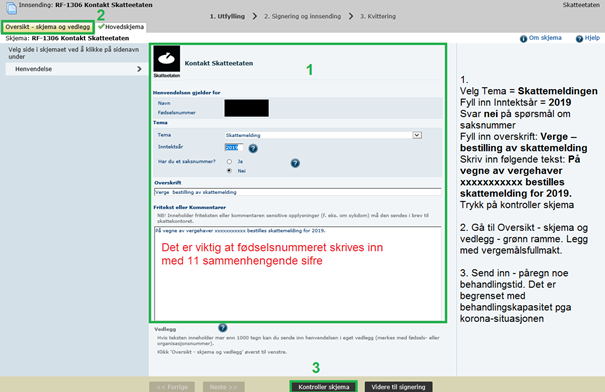The height and width of the screenshot is (392, 605).
Task: Select Nei for saksnummer question
Action: (229, 171)
